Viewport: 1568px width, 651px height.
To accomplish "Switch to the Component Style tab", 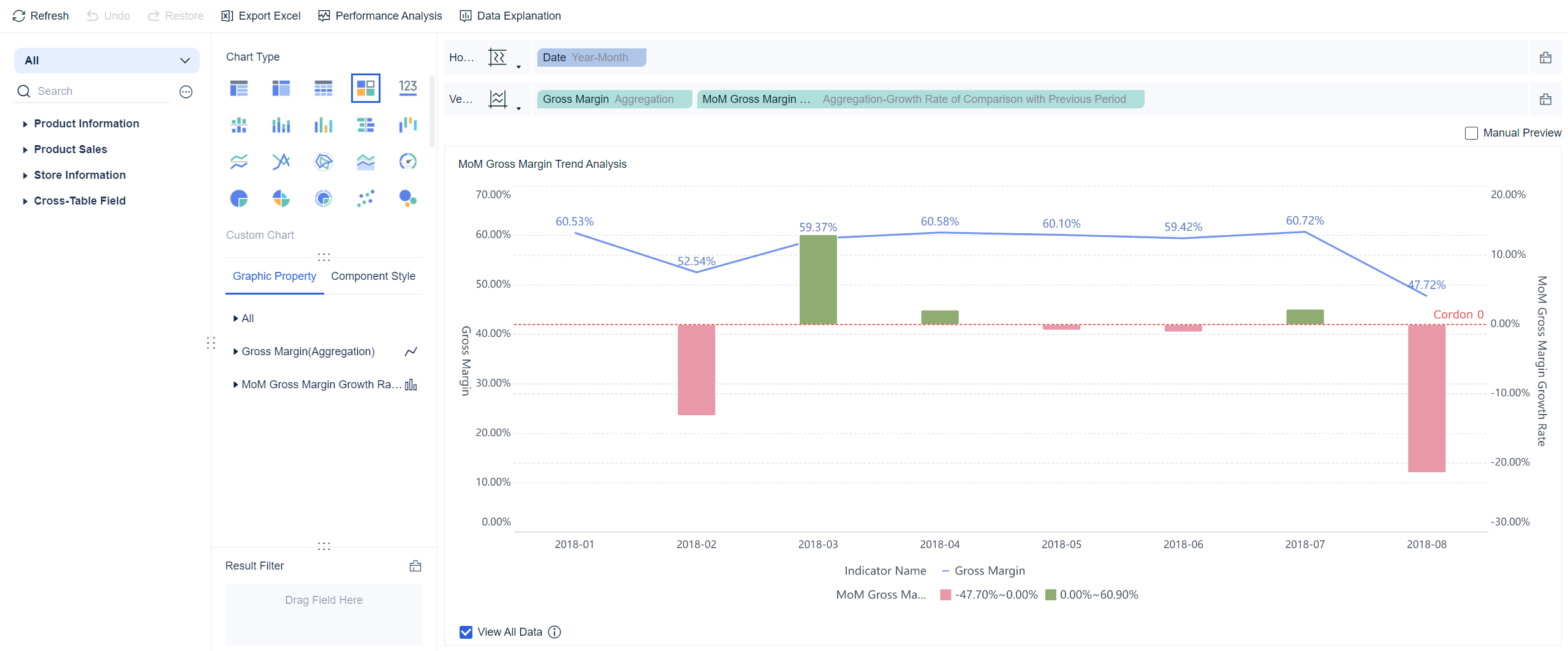I will point(373,276).
